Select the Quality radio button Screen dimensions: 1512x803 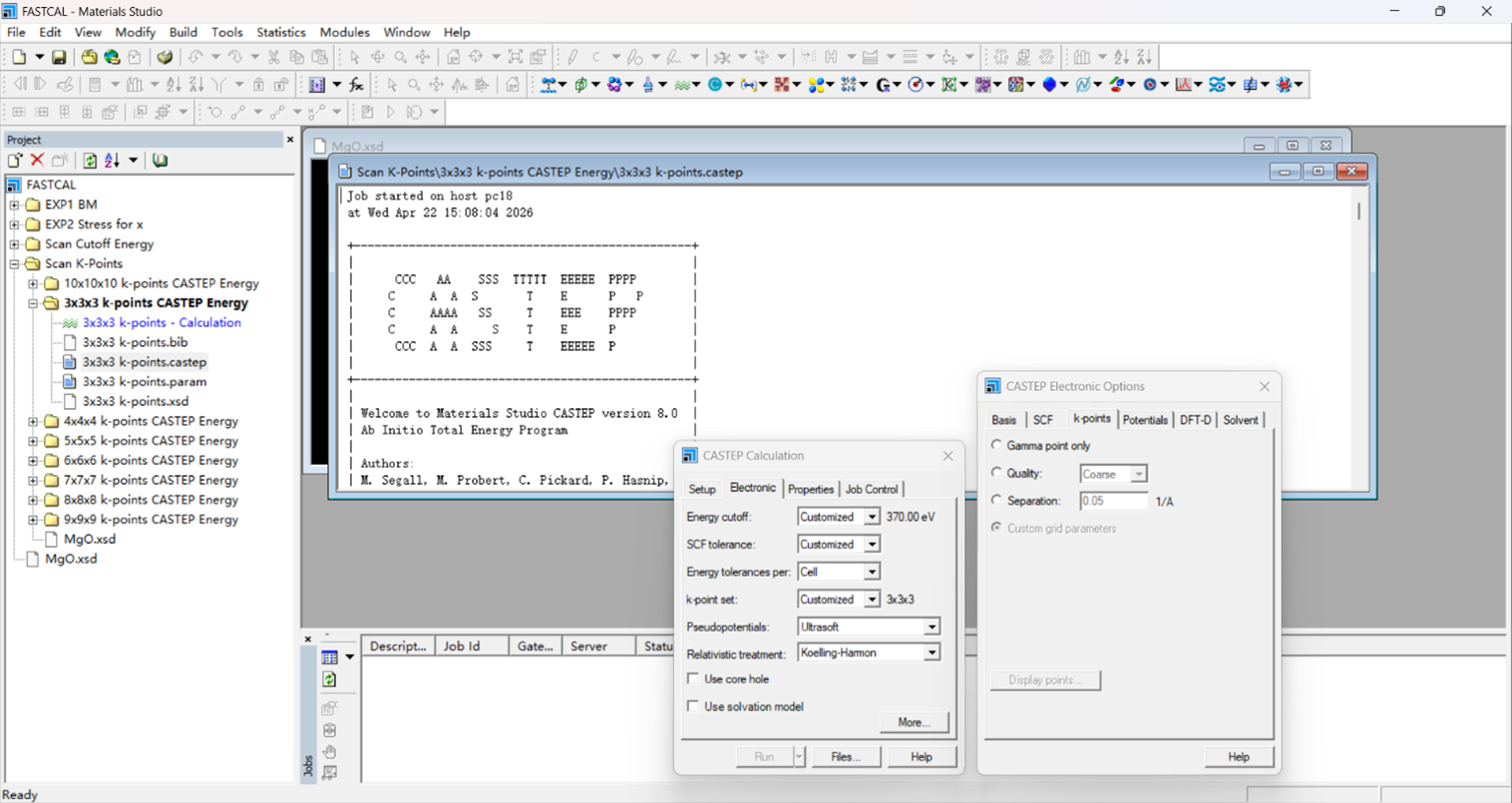(996, 473)
